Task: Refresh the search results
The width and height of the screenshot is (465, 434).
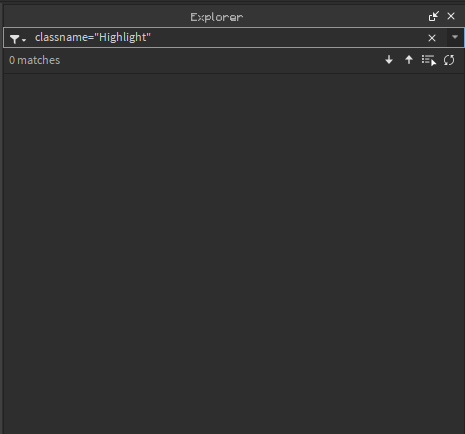Action: [449, 60]
